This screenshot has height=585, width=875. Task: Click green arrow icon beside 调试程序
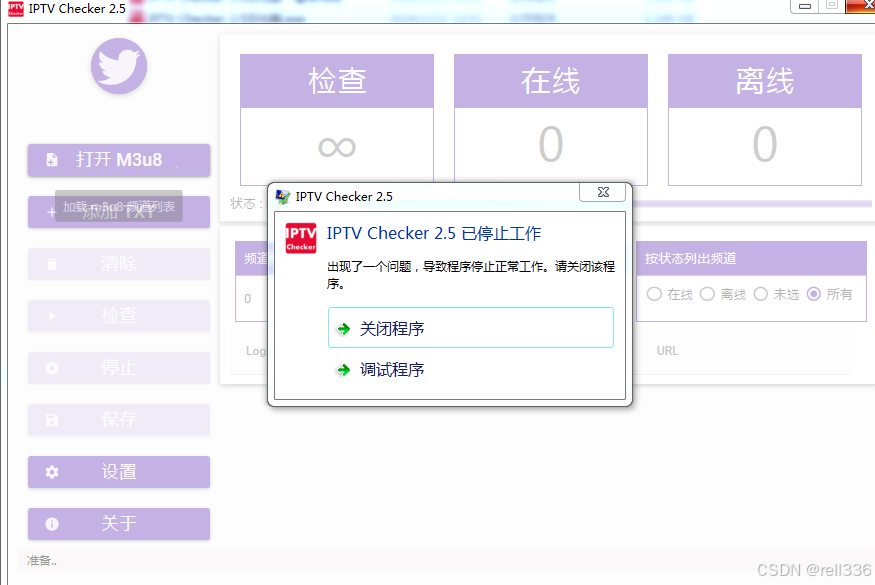tap(344, 370)
